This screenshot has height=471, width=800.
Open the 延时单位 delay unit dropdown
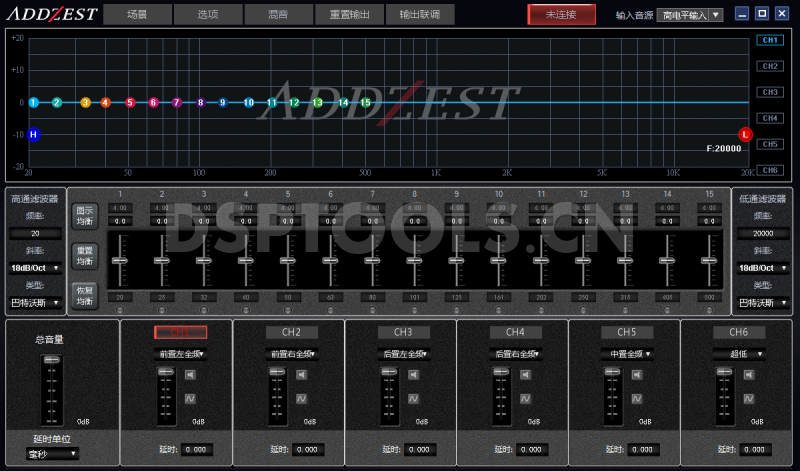click(52, 453)
